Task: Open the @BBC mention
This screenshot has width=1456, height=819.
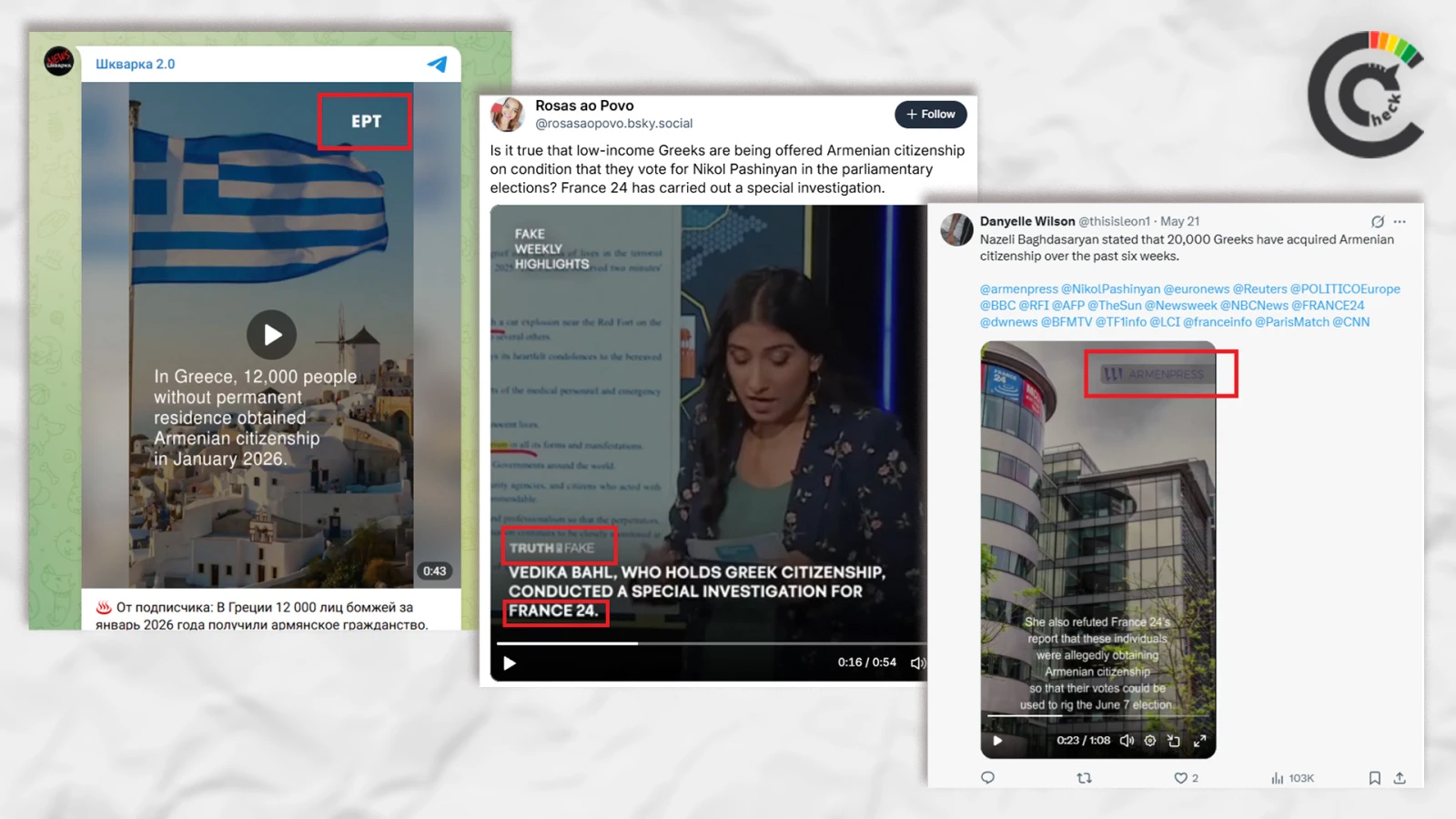Action: (997, 305)
